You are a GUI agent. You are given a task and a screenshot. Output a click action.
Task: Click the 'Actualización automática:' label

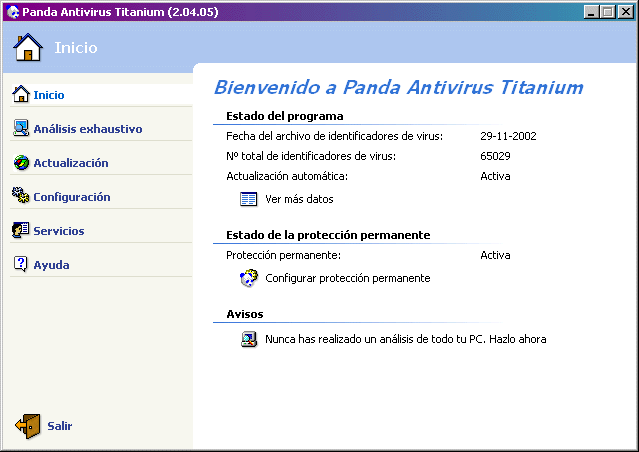287,176
